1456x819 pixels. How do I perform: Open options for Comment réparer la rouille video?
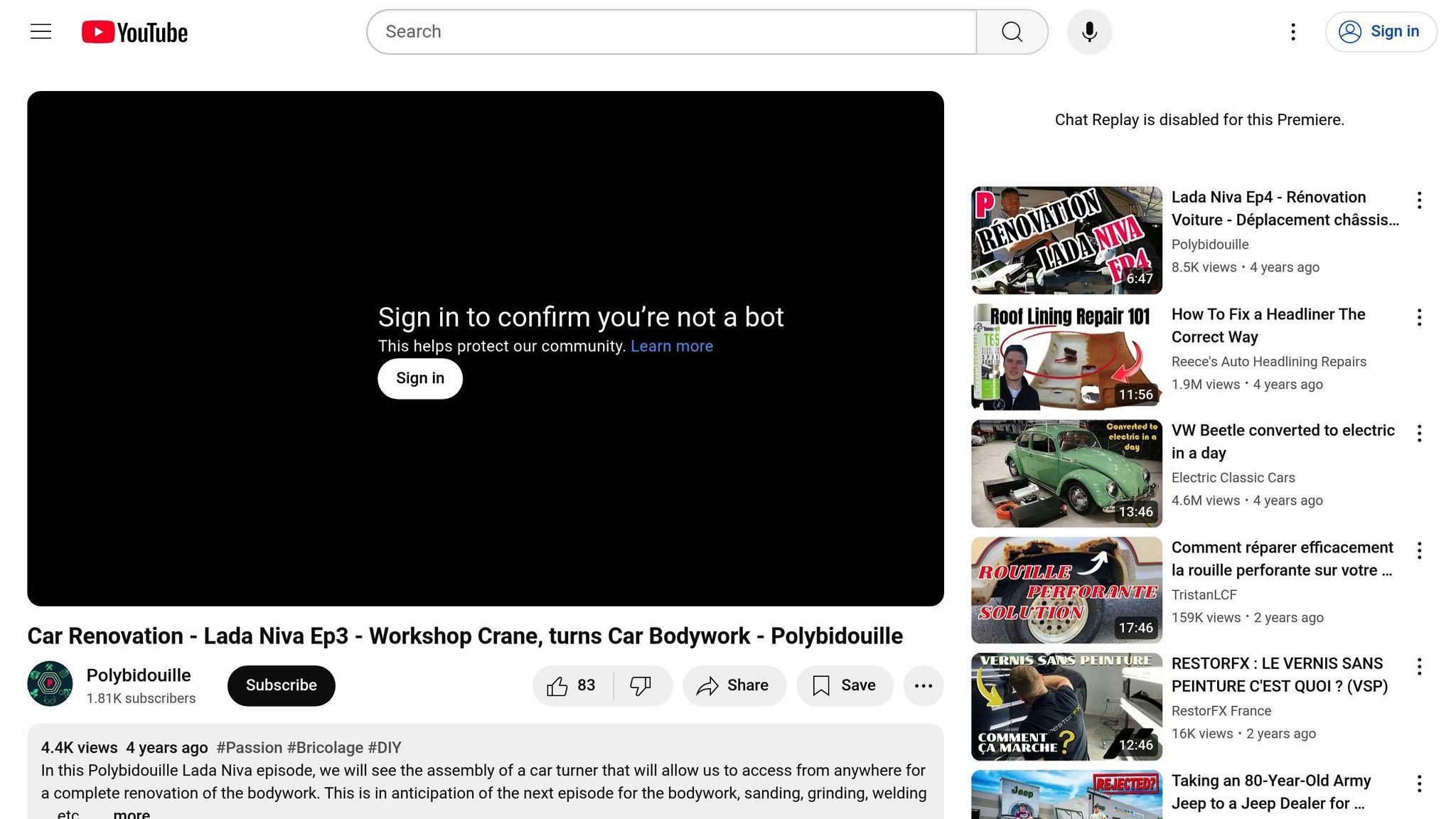click(1419, 550)
